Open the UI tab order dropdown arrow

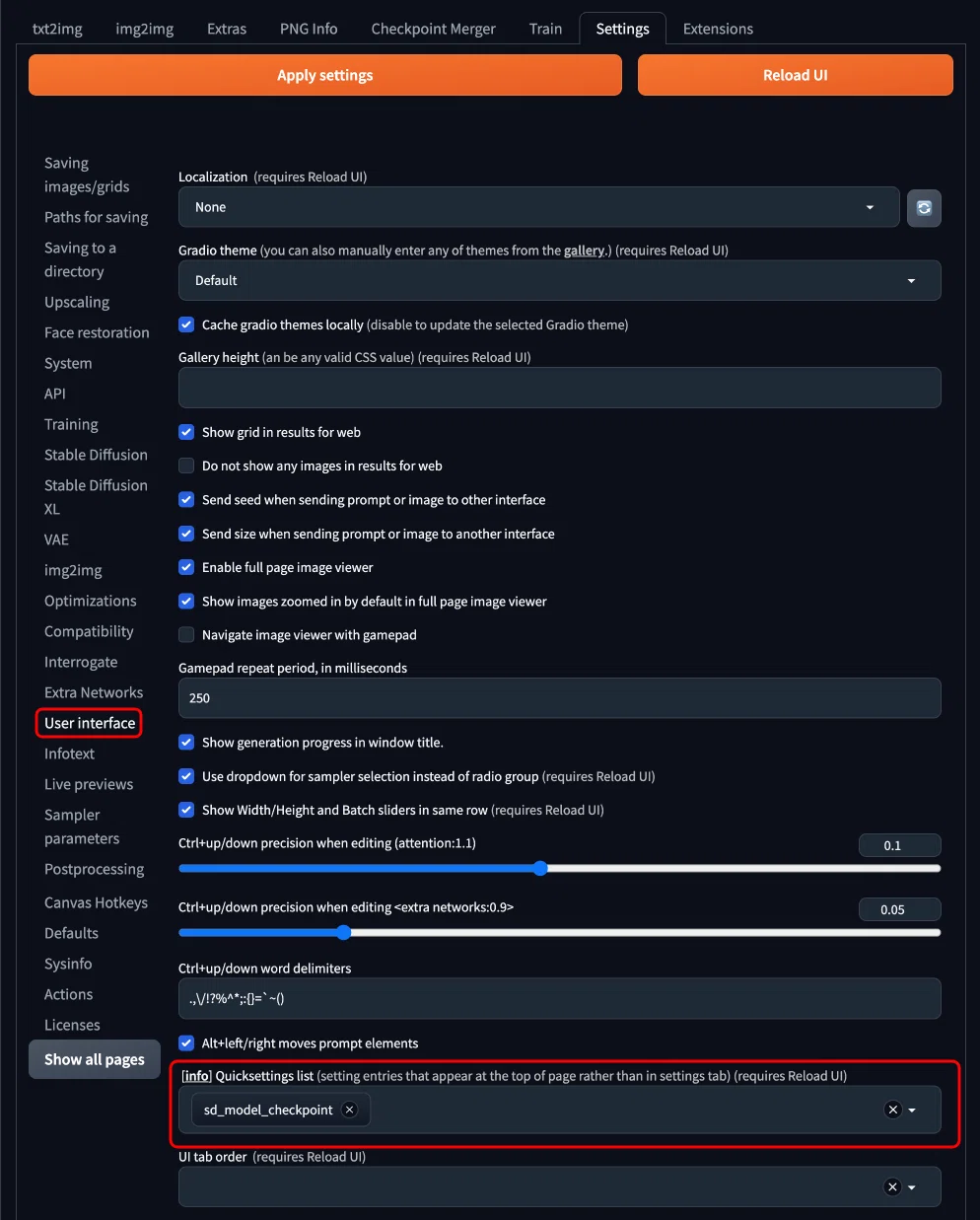pyautogui.click(x=912, y=1187)
